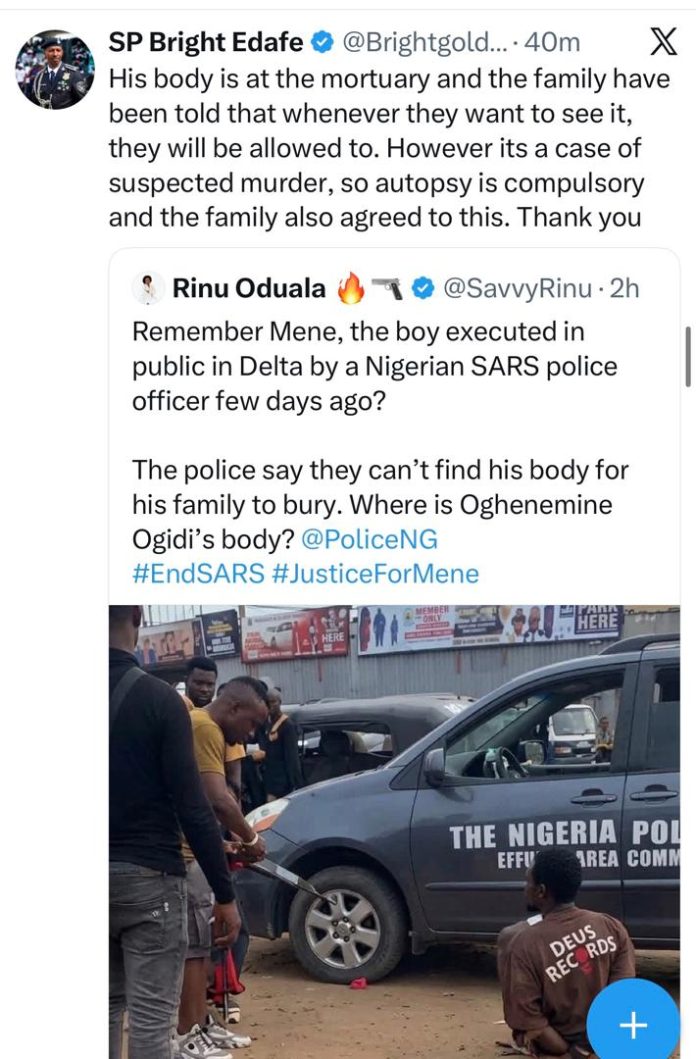Image resolution: width=696 pixels, height=1059 pixels.
Task: Open the quoted tweet's attached photo
Action: coord(394,831)
